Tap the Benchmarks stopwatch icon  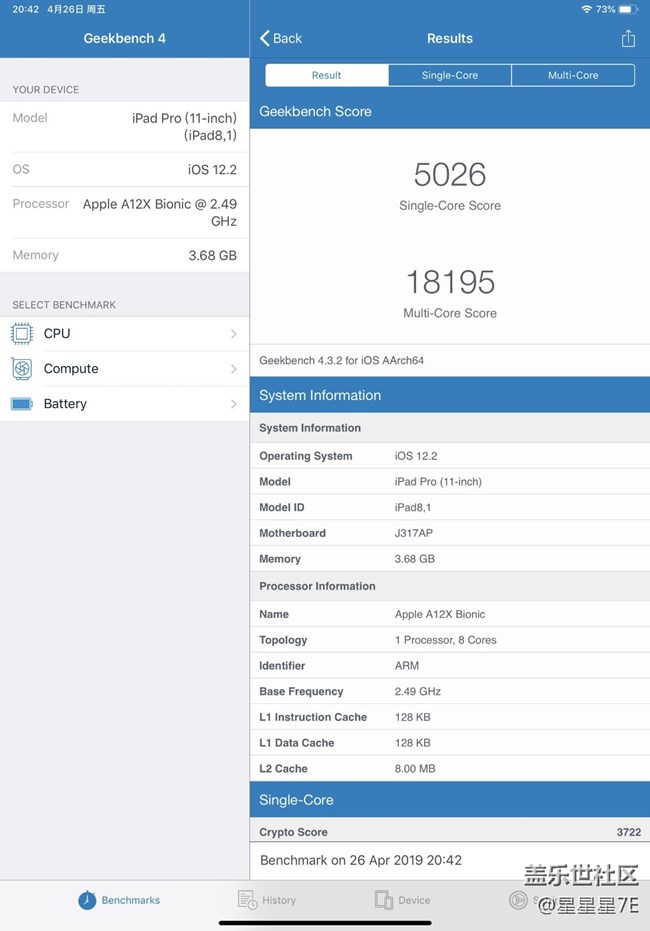(x=87, y=900)
